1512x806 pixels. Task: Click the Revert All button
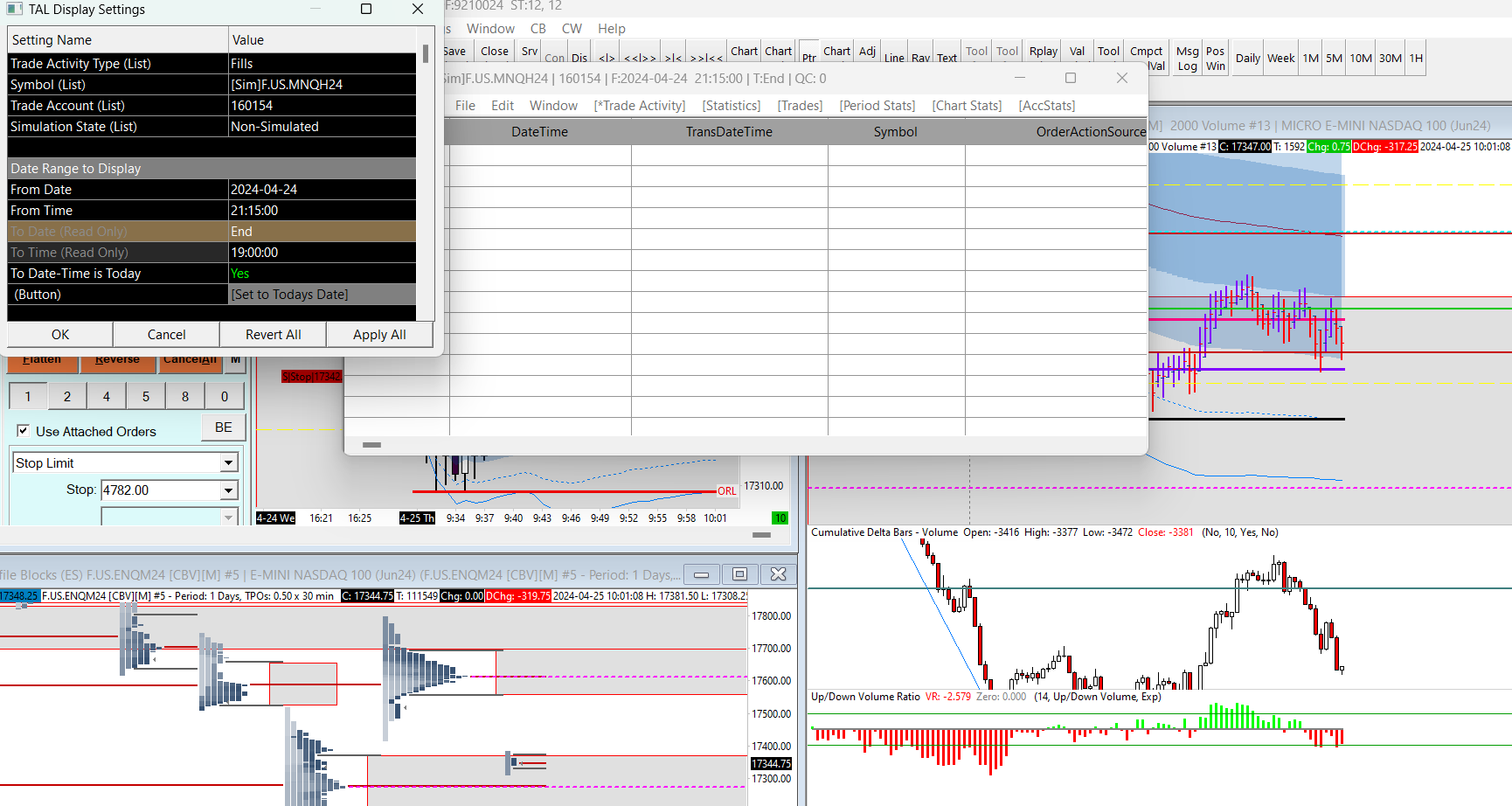coord(274,335)
